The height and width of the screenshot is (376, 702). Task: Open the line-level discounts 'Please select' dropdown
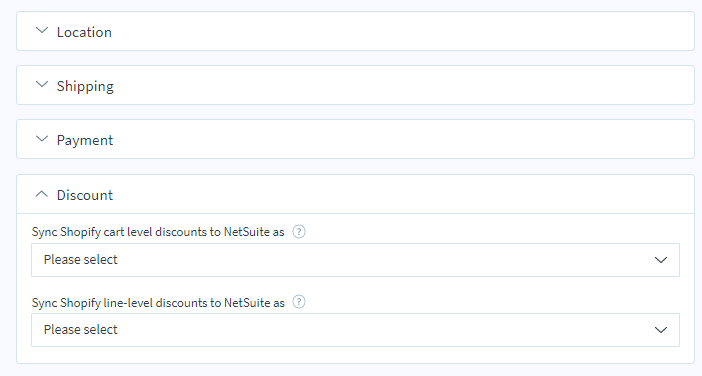(355, 330)
